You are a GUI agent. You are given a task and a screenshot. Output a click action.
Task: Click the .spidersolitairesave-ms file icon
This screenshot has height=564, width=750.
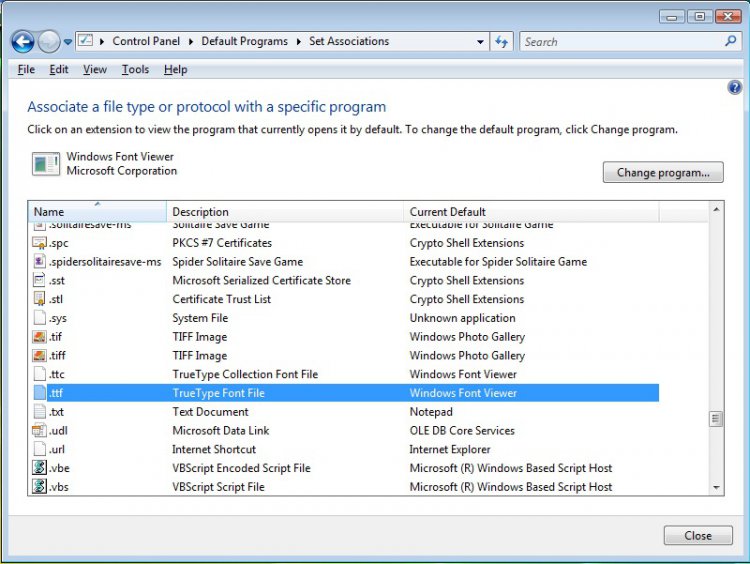39,261
